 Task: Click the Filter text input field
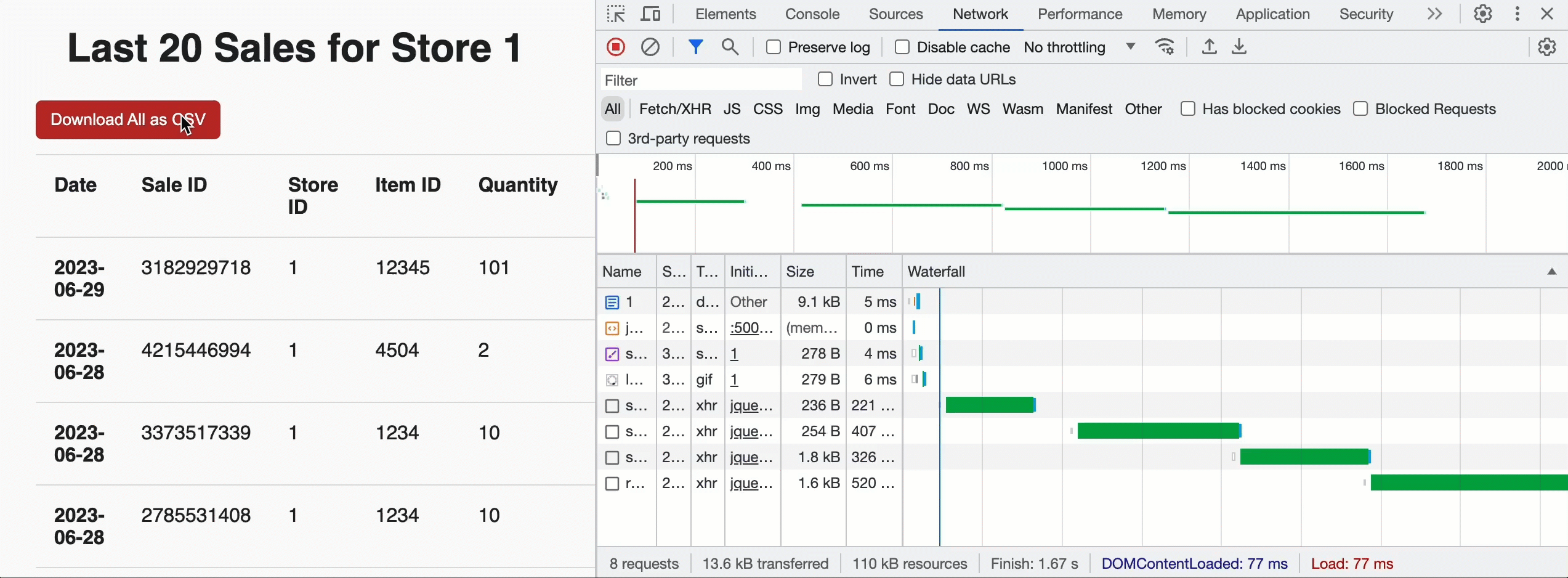tap(701, 80)
